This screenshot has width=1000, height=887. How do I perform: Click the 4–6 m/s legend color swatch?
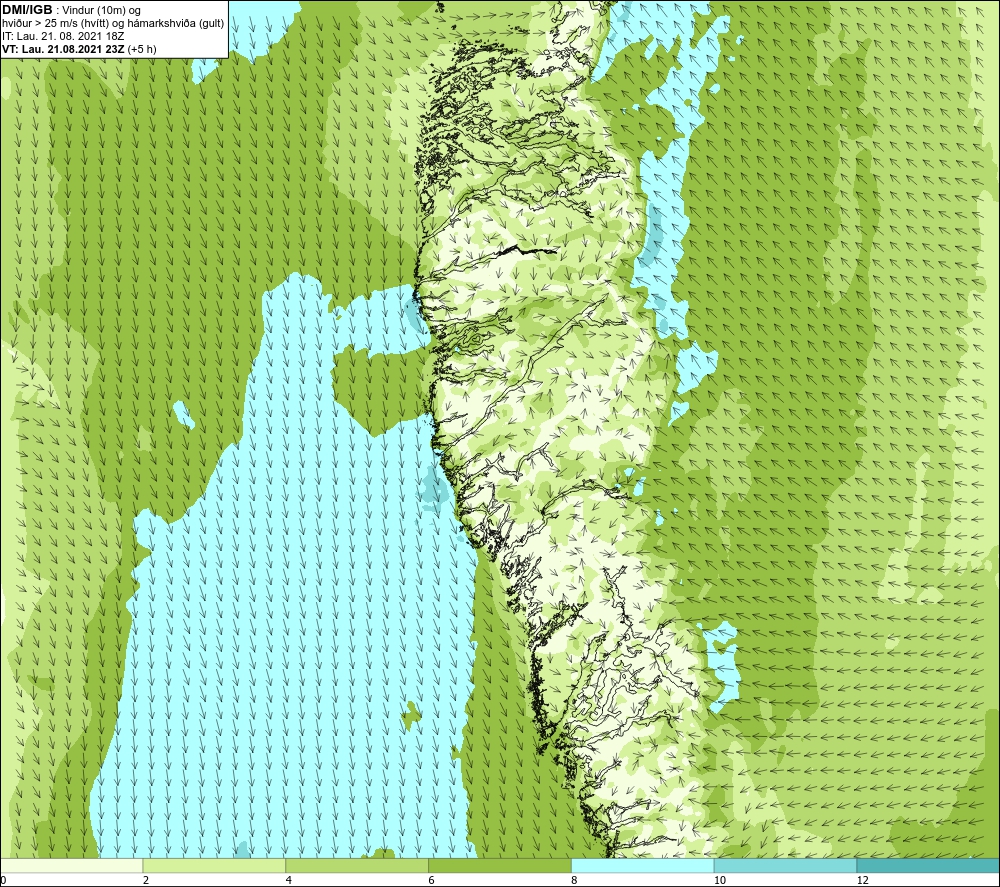pyautogui.click(x=357, y=865)
